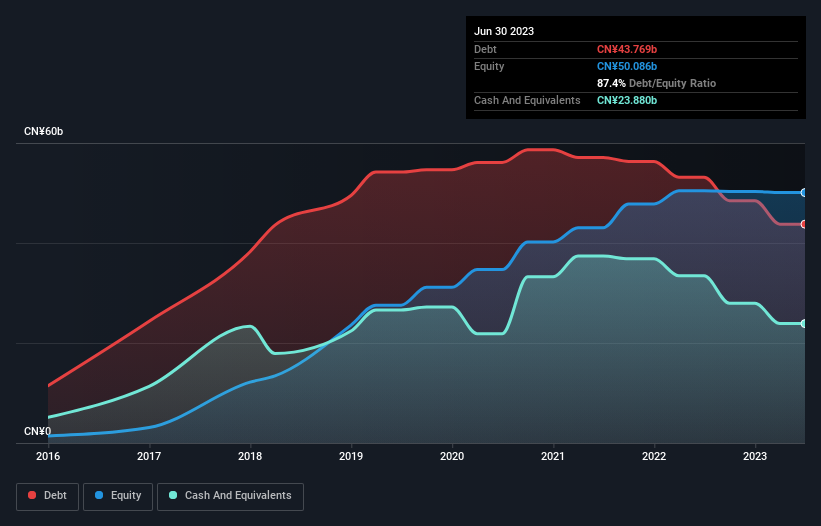The image size is (821, 526).
Task: Toggle the Debt series legend button
Action: [x=47, y=496]
